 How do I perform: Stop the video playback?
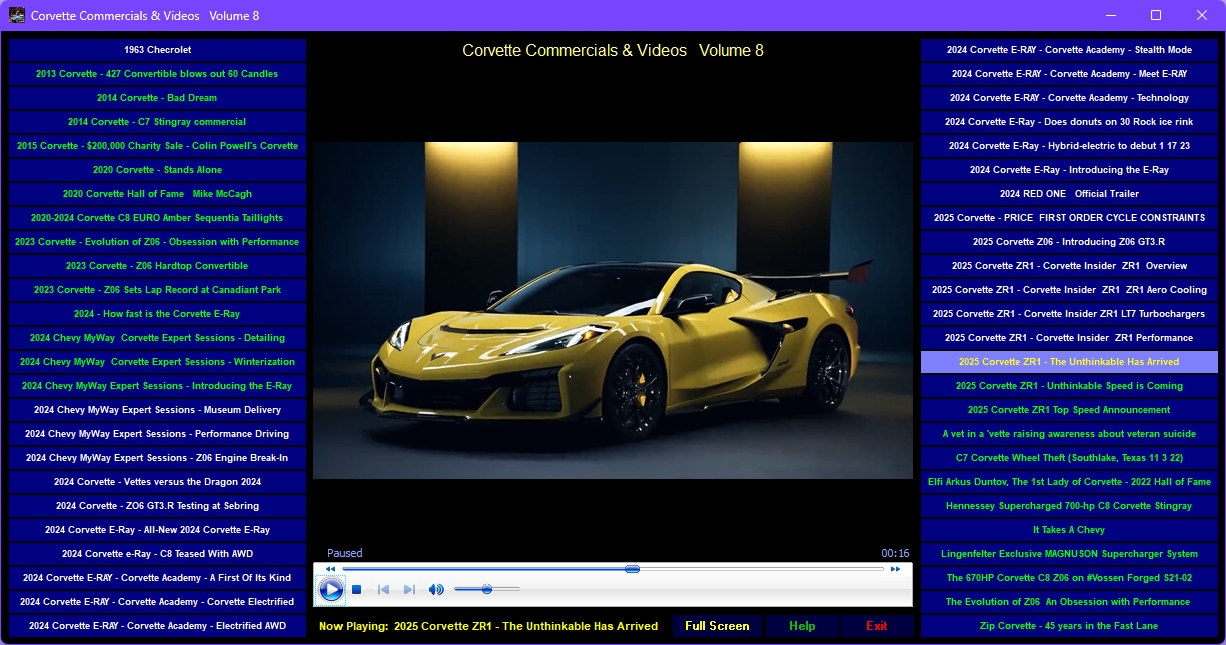[x=356, y=590]
